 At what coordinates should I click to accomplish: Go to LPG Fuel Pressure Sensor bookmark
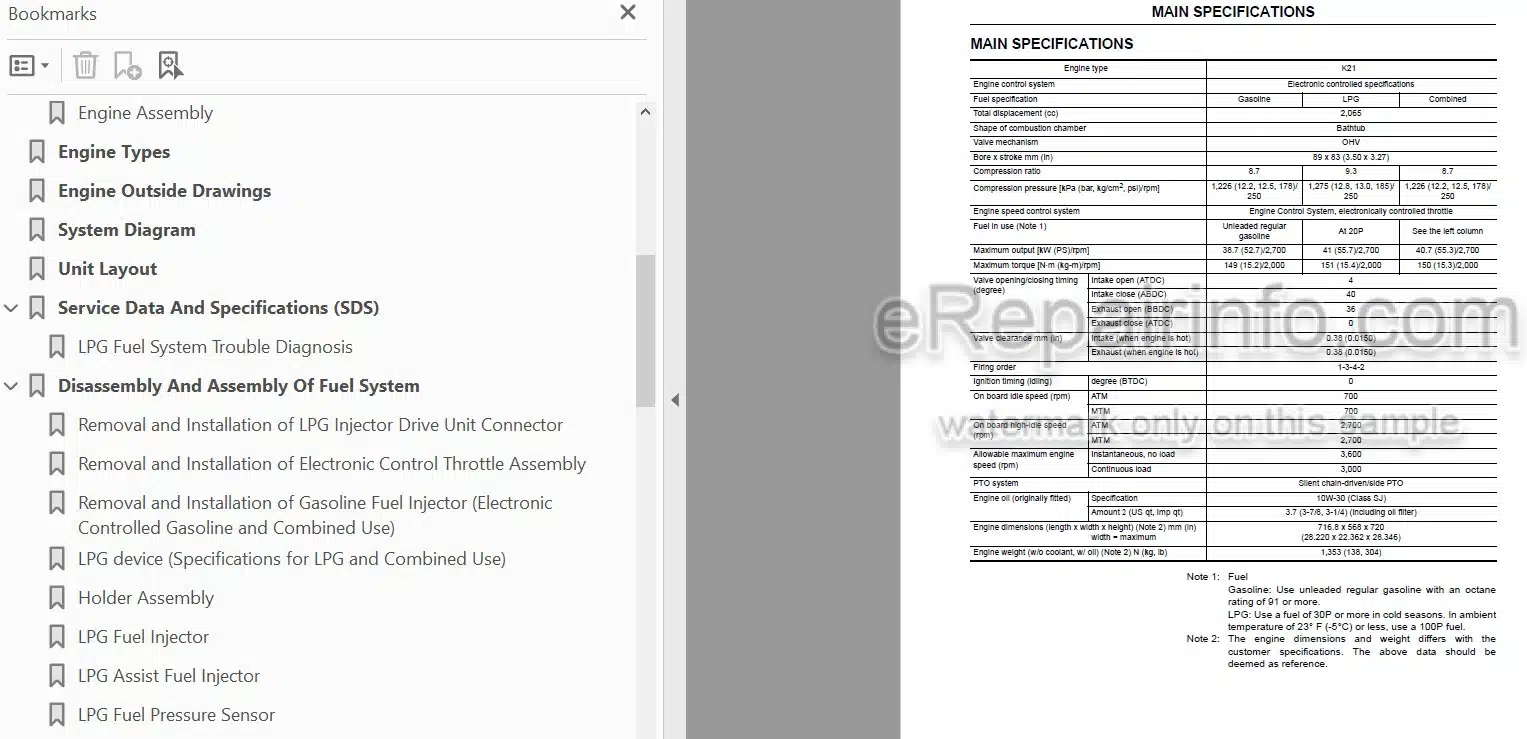[176, 715]
